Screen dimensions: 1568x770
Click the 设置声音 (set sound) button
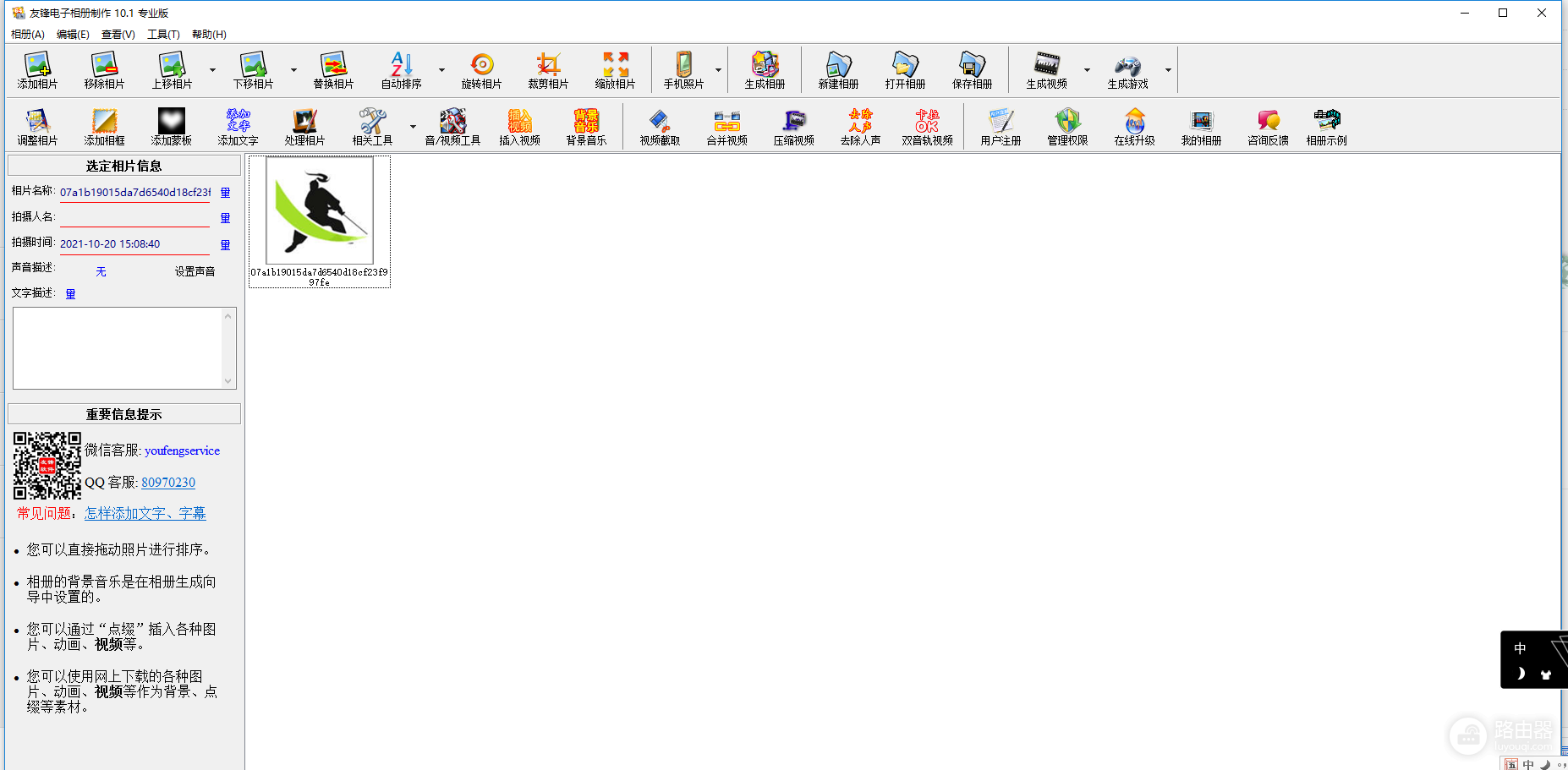[x=195, y=271]
